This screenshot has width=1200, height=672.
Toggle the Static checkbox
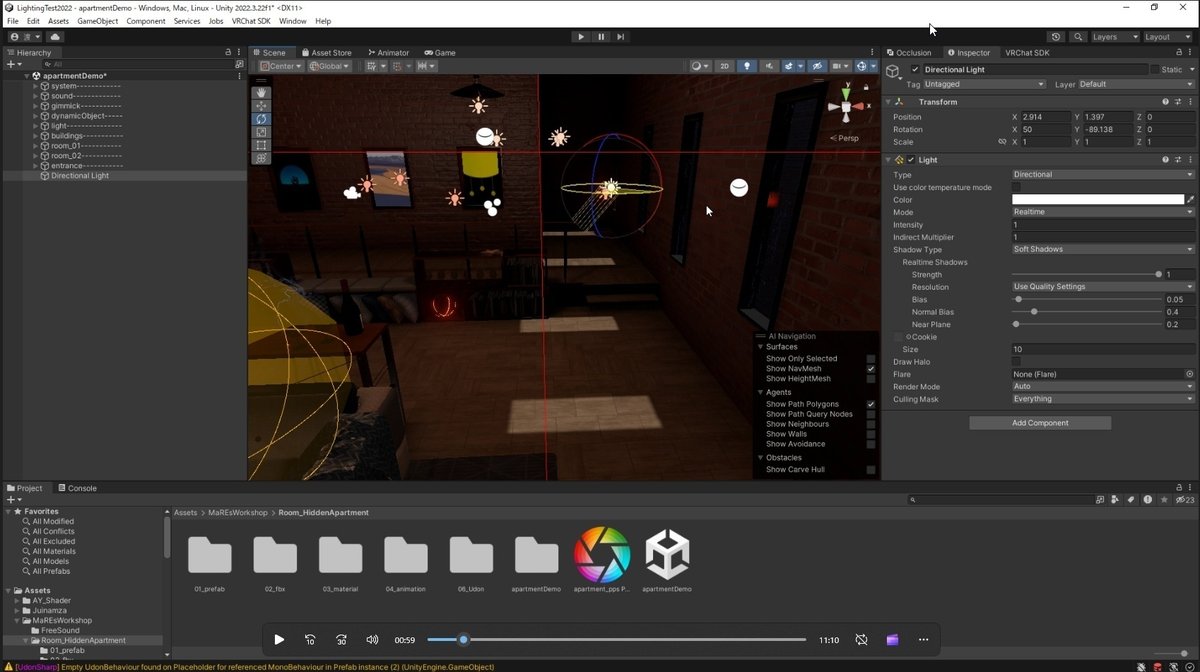coord(1154,69)
